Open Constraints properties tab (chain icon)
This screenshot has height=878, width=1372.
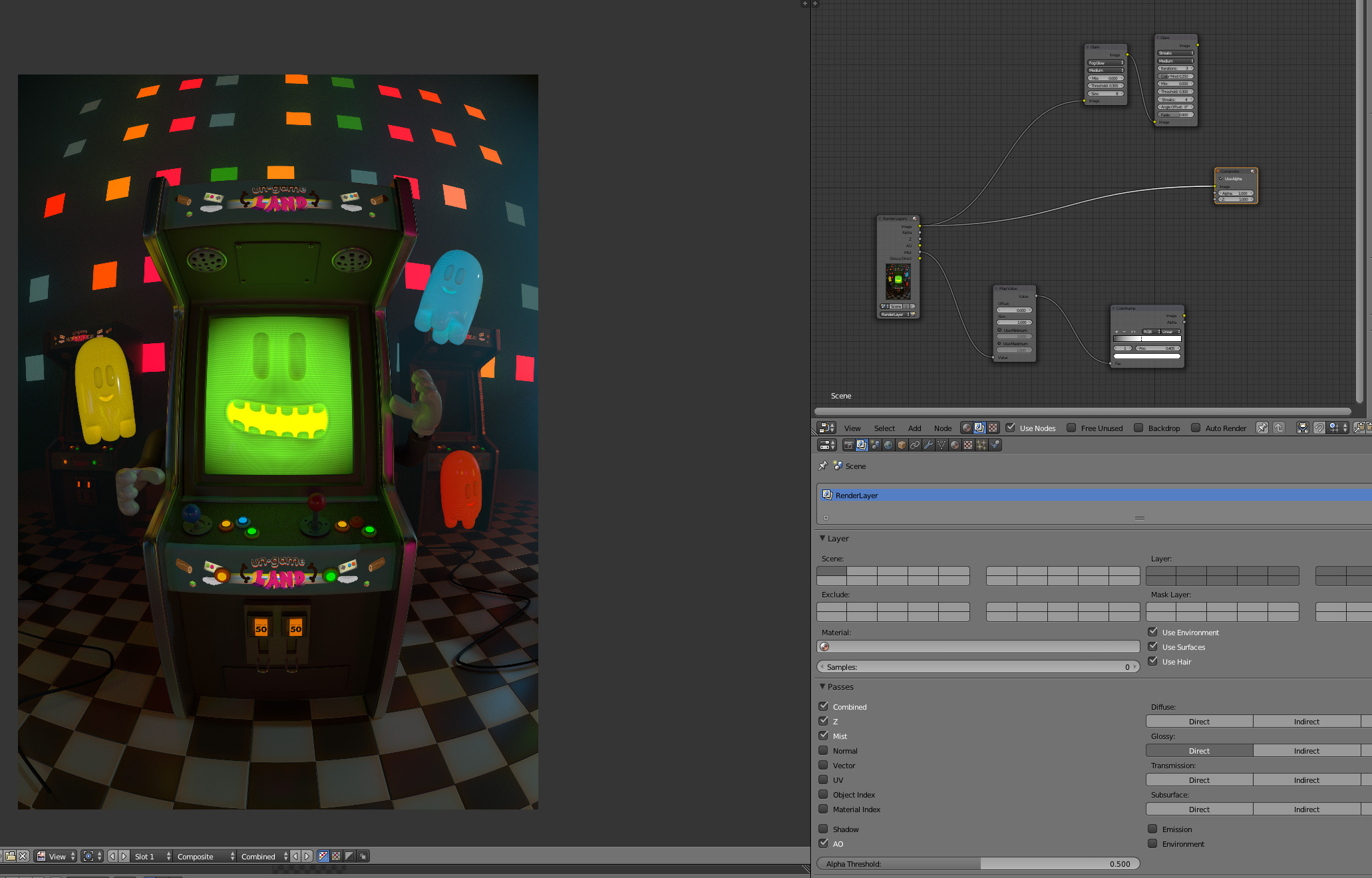915,445
